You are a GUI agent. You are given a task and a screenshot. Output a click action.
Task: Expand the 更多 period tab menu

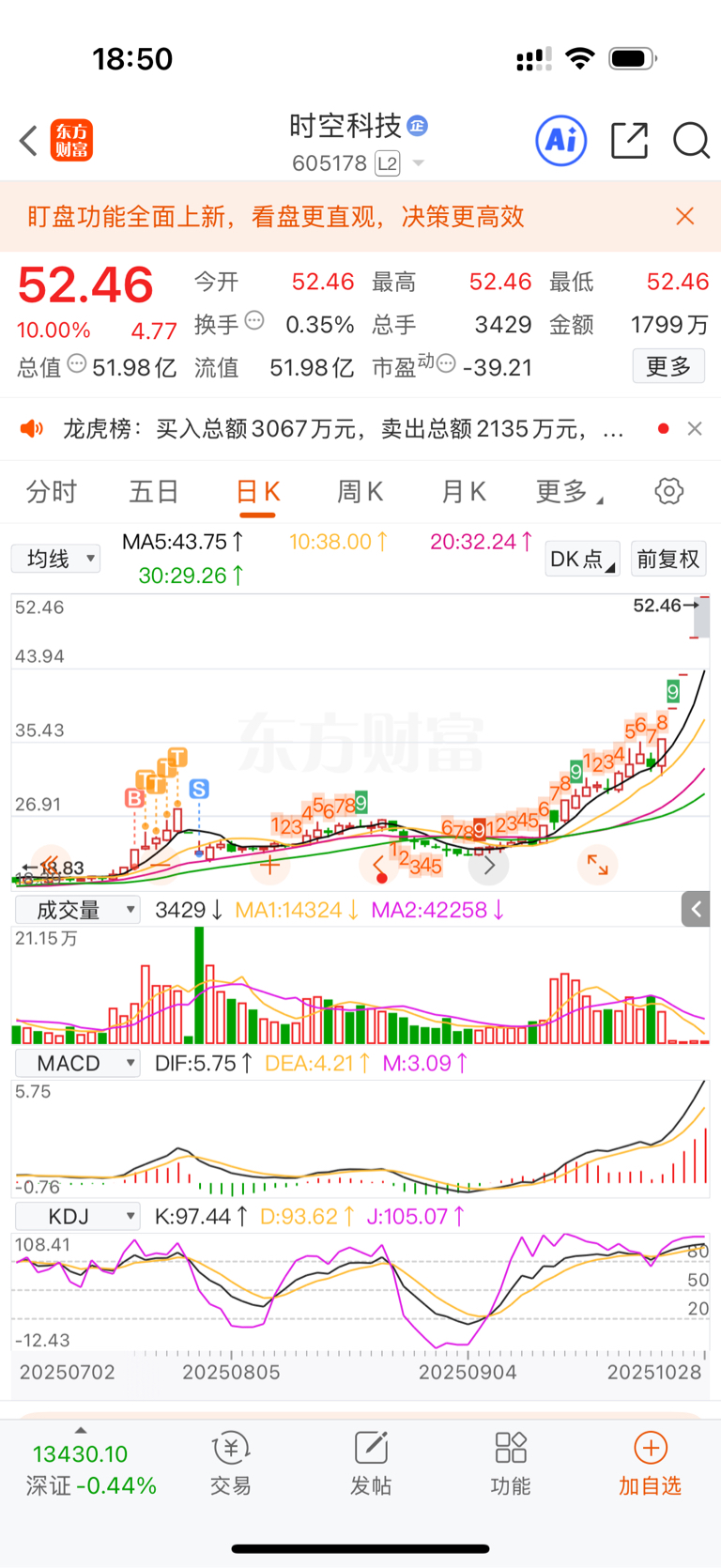coord(569,491)
